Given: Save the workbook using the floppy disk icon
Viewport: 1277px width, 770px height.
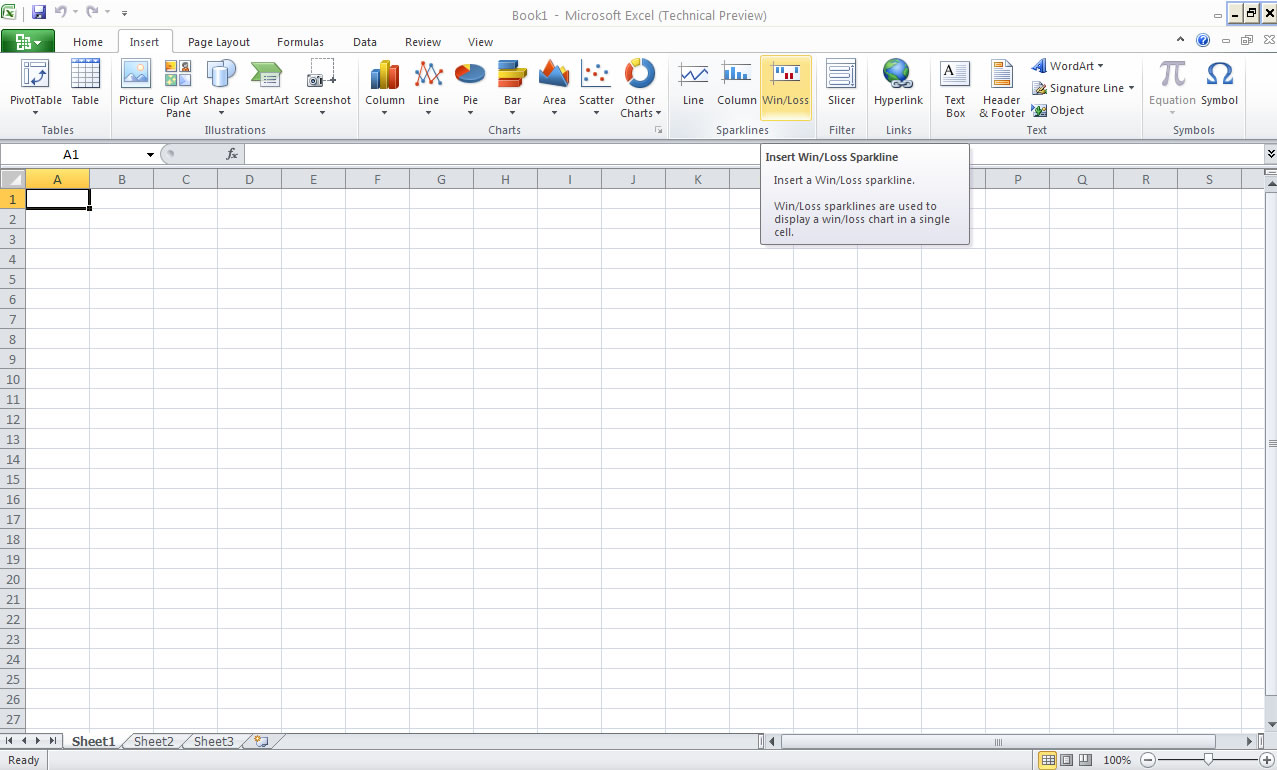Looking at the screenshot, I should point(39,13).
